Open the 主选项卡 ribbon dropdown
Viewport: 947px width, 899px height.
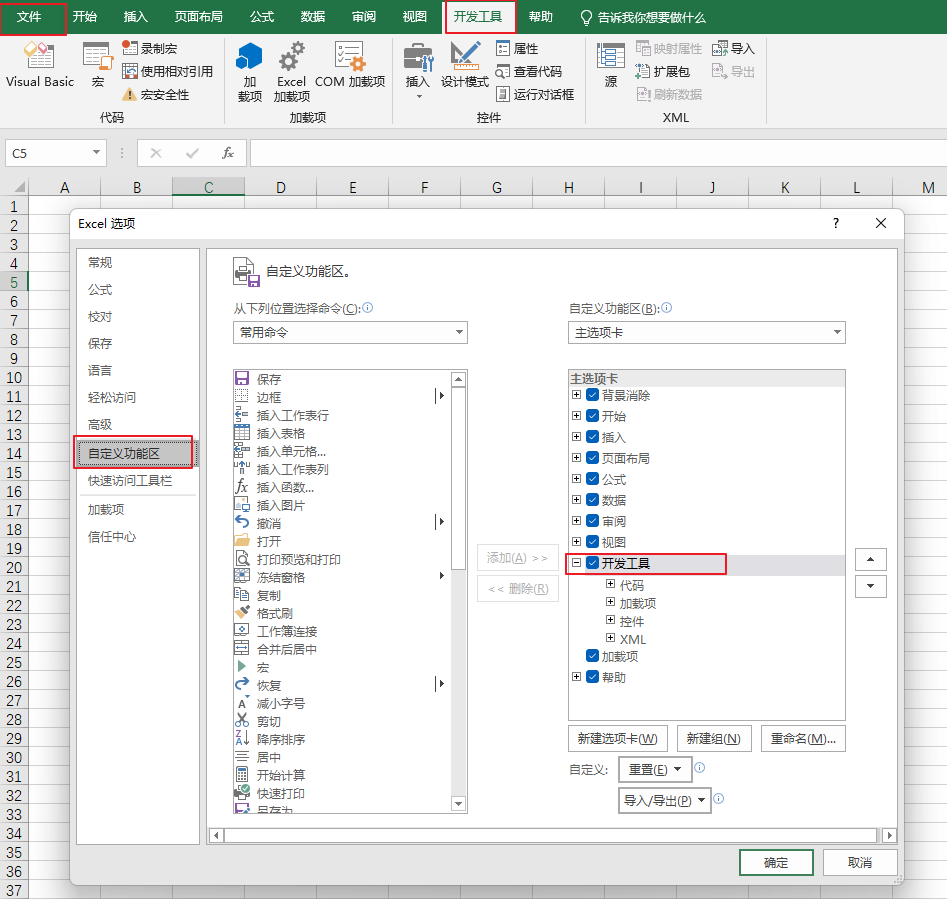(x=706, y=333)
